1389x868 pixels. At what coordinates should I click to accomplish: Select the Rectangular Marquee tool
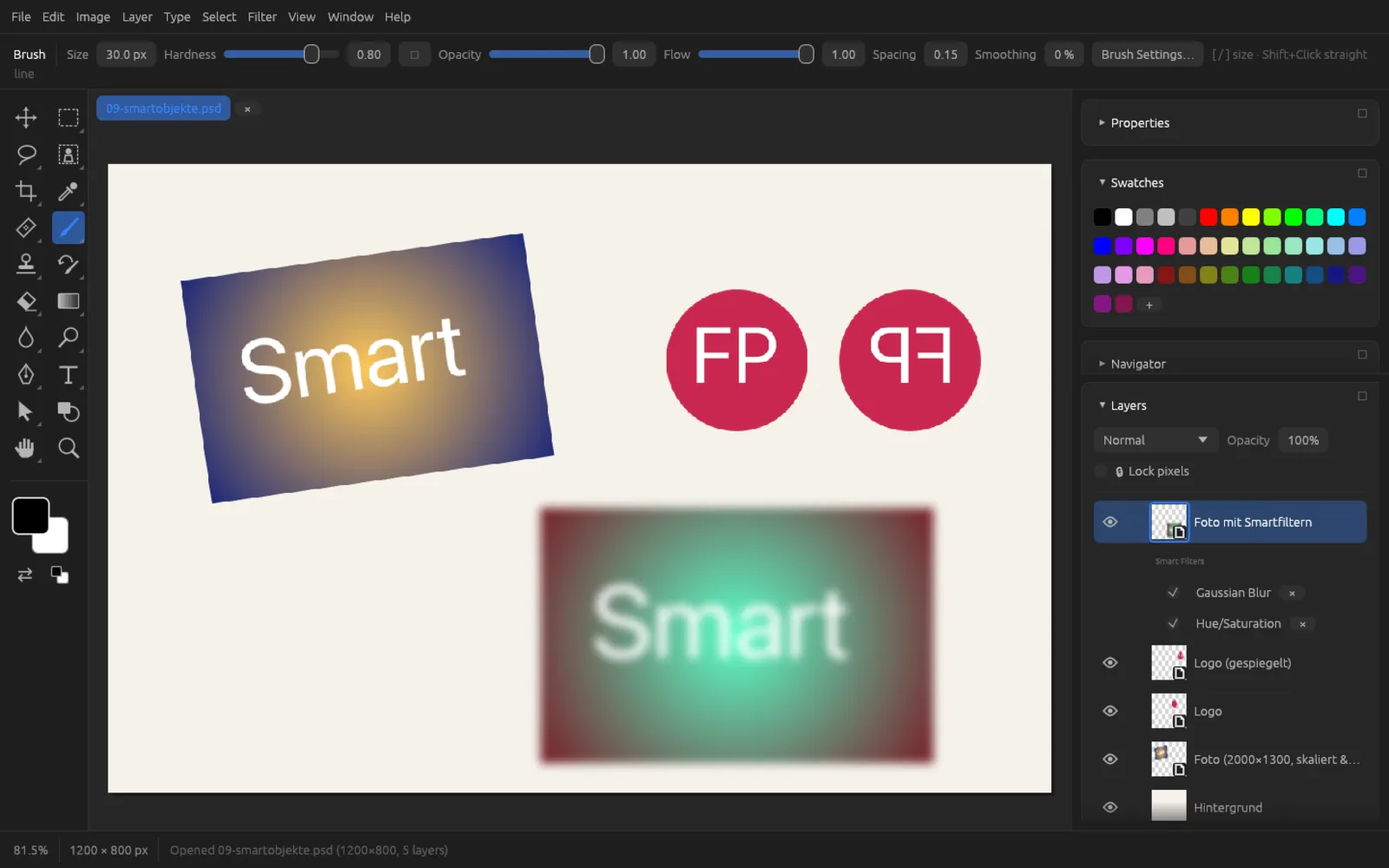click(68, 117)
